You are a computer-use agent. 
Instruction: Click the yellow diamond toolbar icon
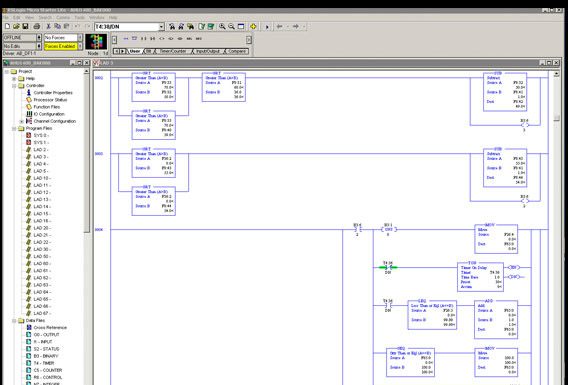point(253,26)
